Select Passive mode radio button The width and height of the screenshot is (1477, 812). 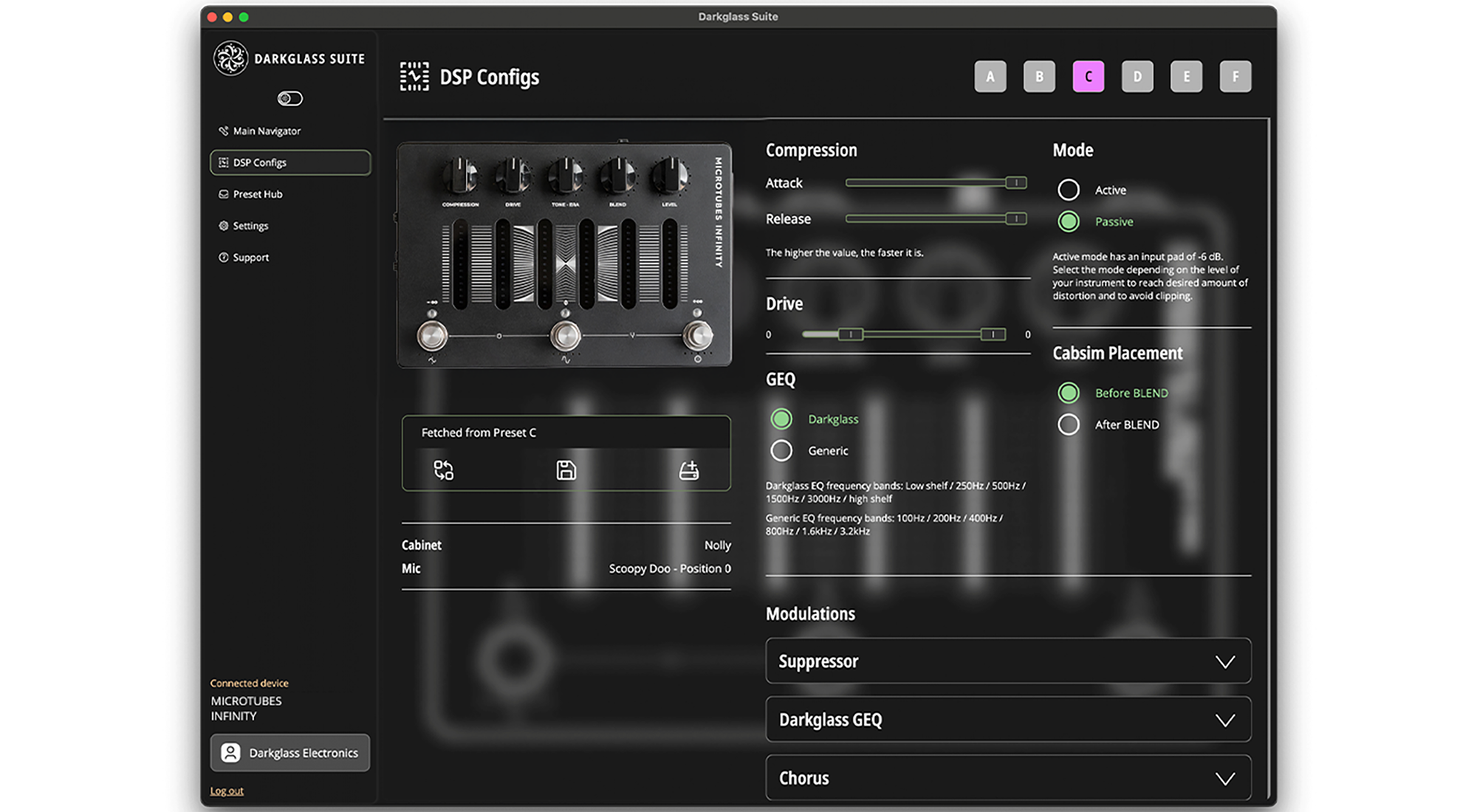point(1068,221)
